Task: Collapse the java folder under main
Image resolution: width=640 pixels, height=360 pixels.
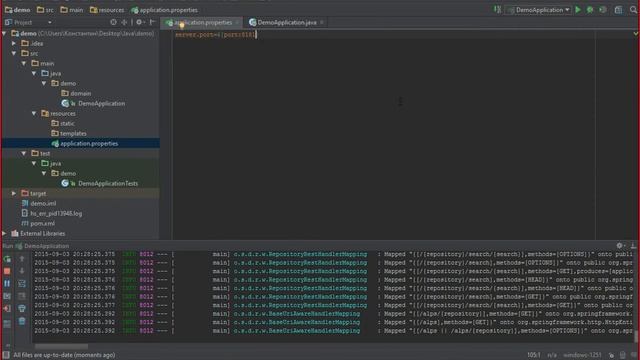Action: pyautogui.click(x=34, y=73)
